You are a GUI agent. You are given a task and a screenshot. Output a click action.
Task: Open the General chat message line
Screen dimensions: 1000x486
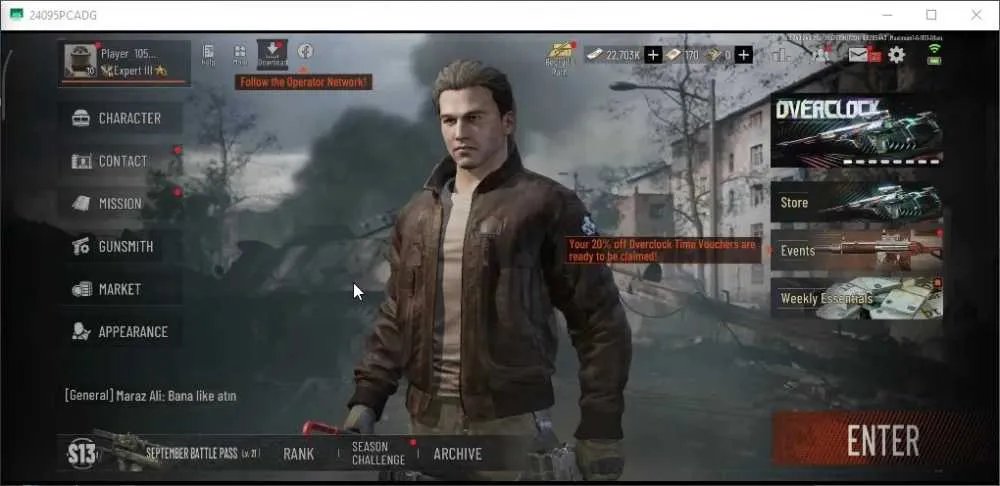151,396
